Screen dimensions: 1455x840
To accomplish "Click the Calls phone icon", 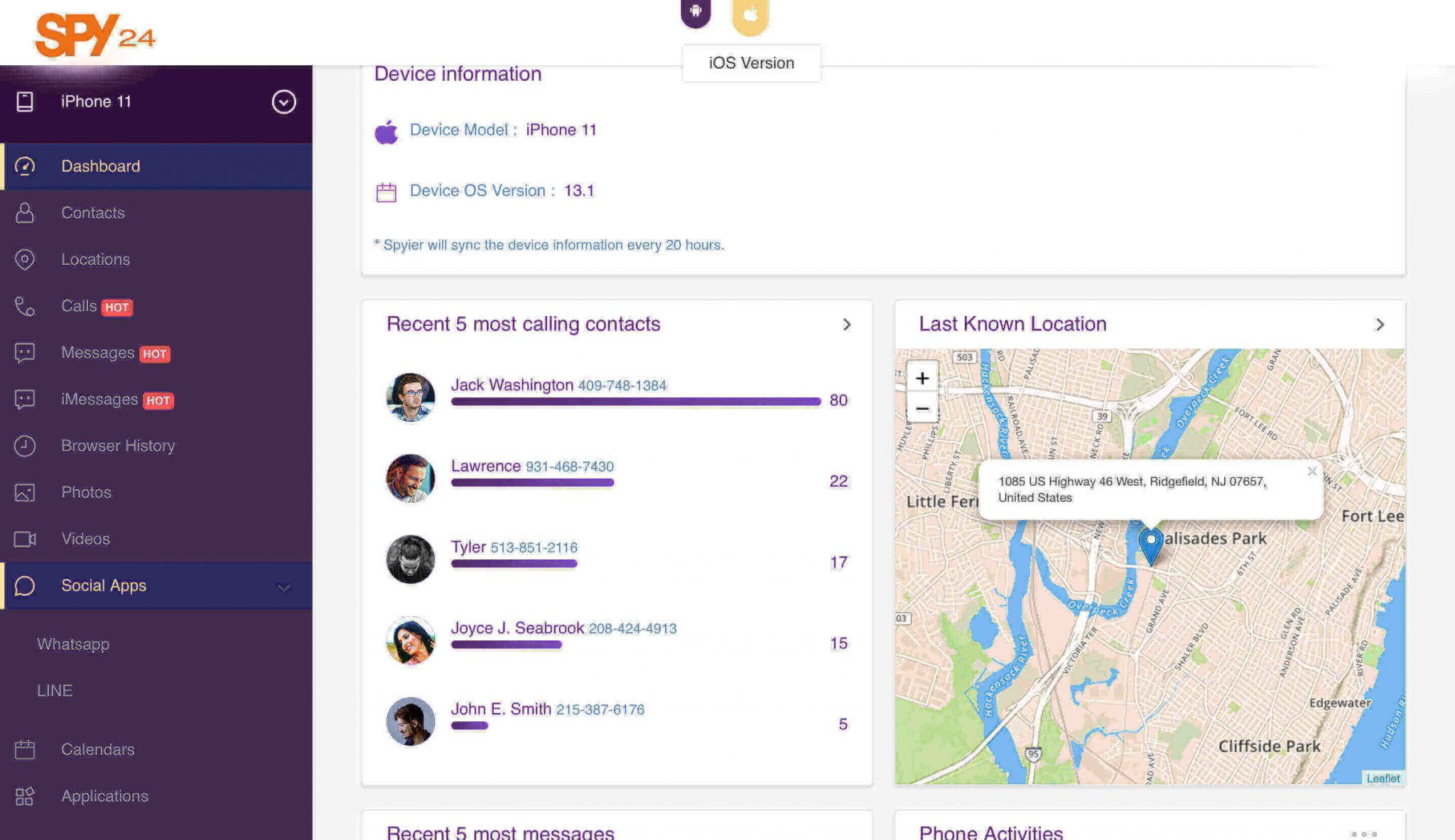I will tap(25, 306).
